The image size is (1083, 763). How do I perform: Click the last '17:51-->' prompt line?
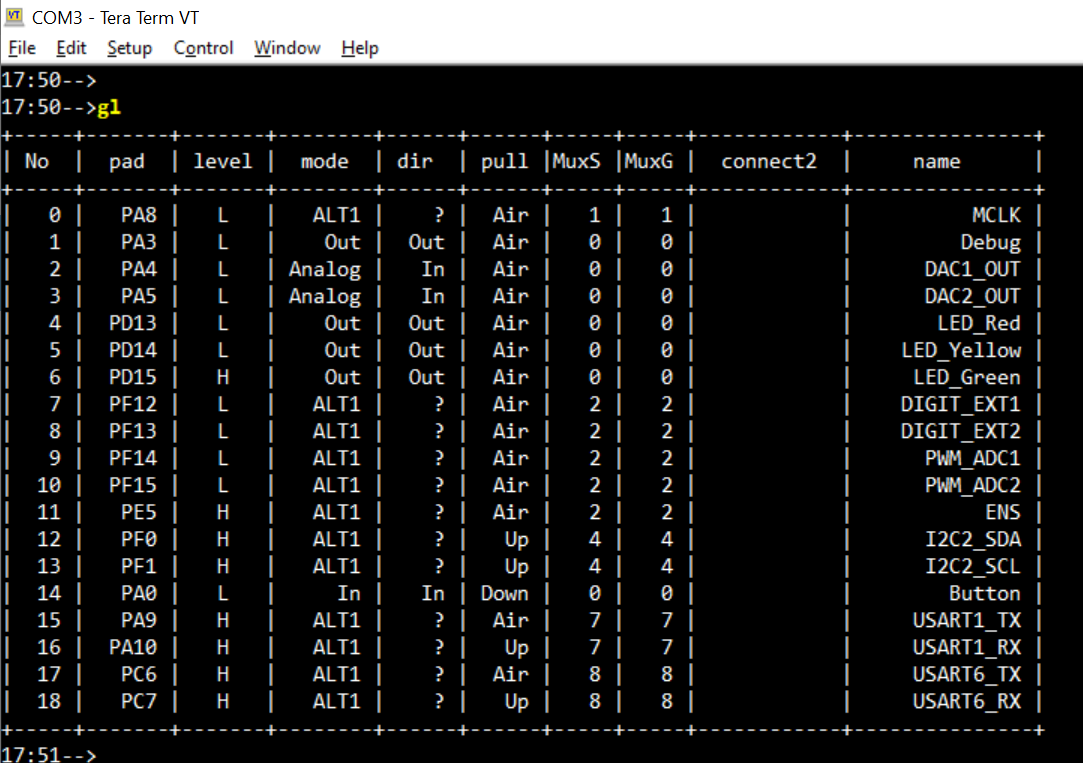[x=48, y=754]
